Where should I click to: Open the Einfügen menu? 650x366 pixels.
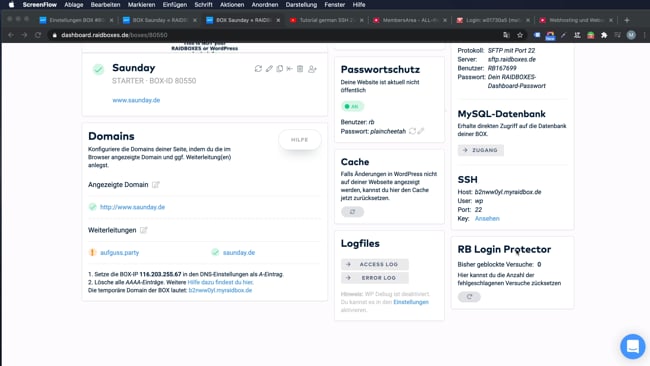coord(175,5)
